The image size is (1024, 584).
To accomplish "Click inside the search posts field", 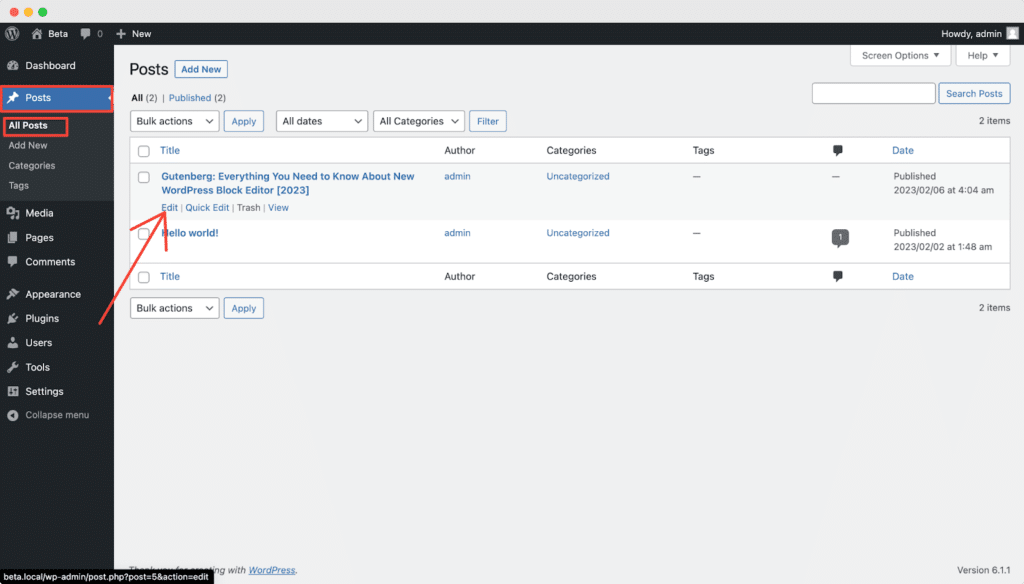I will (x=873, y=92).
